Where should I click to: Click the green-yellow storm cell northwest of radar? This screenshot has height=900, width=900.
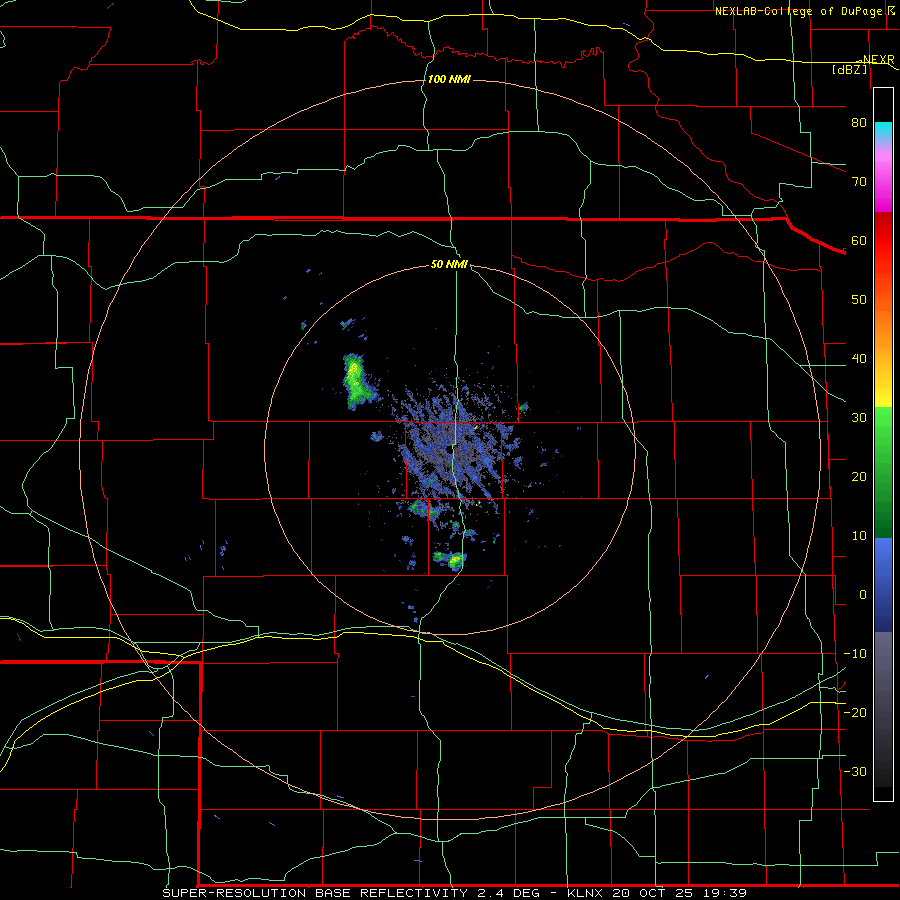click(x=356, y=382)
